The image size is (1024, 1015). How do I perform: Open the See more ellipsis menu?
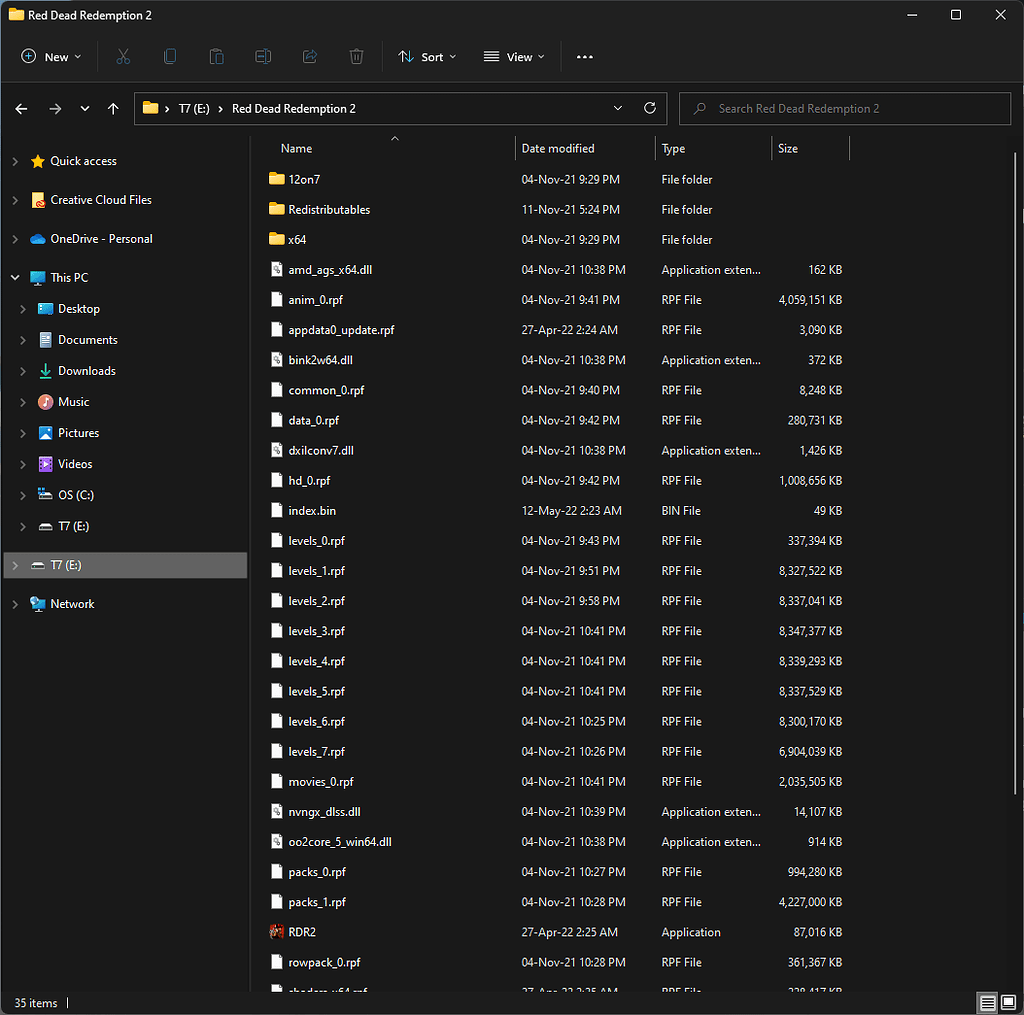585,57
